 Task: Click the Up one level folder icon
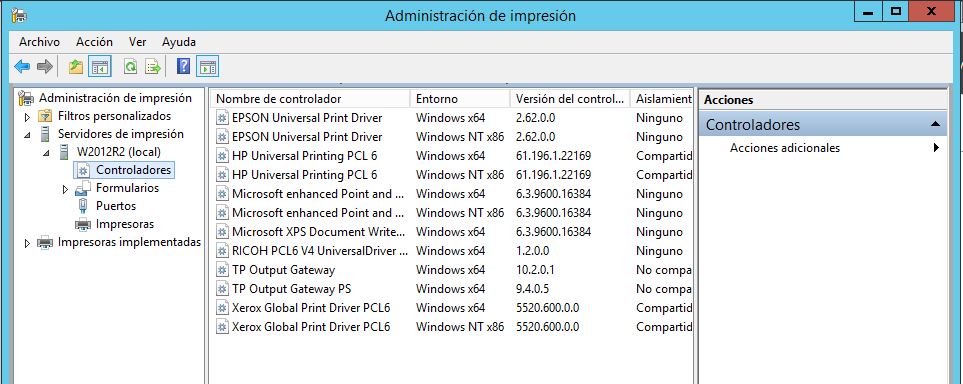(76, 67)
